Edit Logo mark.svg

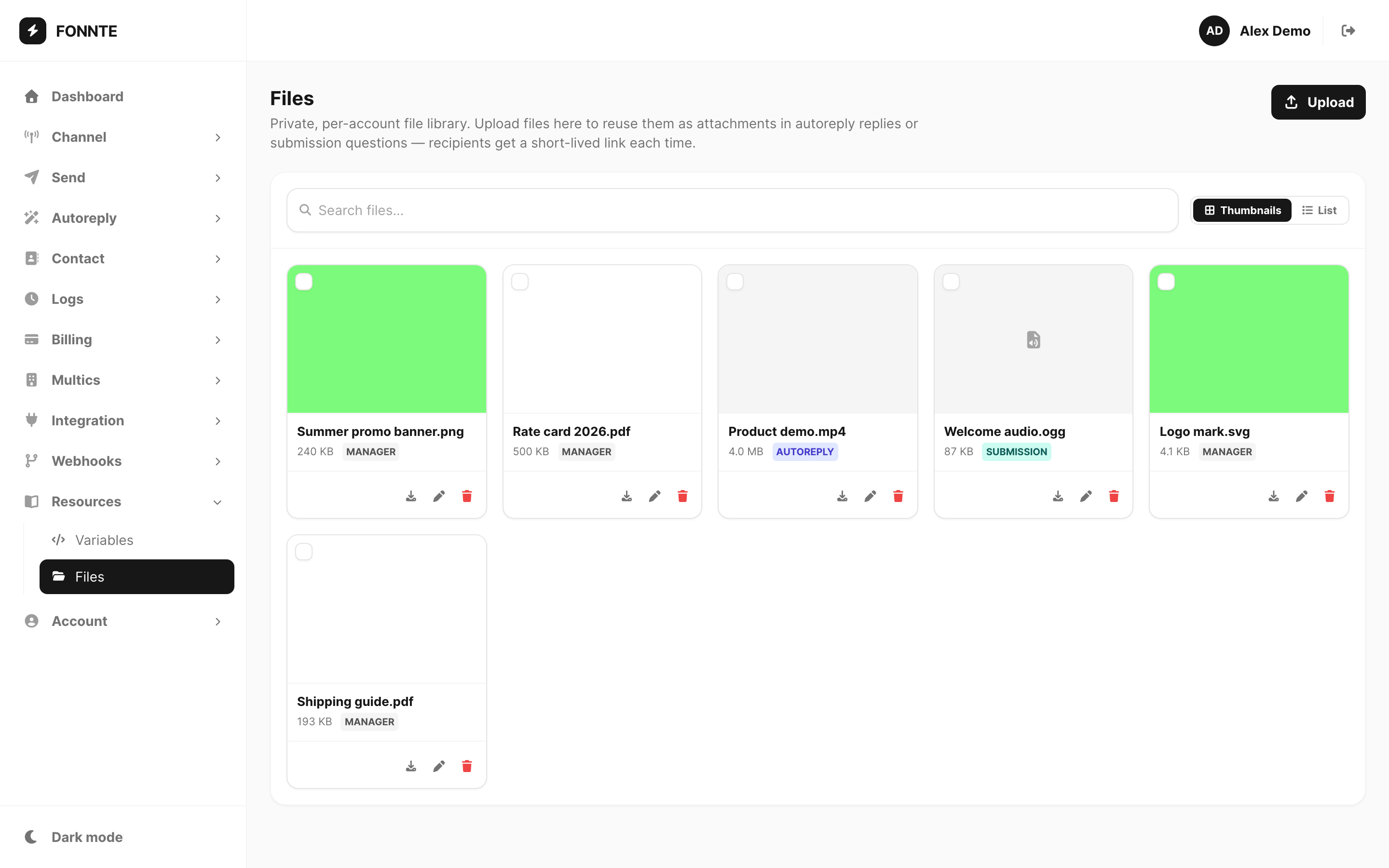1302,496
